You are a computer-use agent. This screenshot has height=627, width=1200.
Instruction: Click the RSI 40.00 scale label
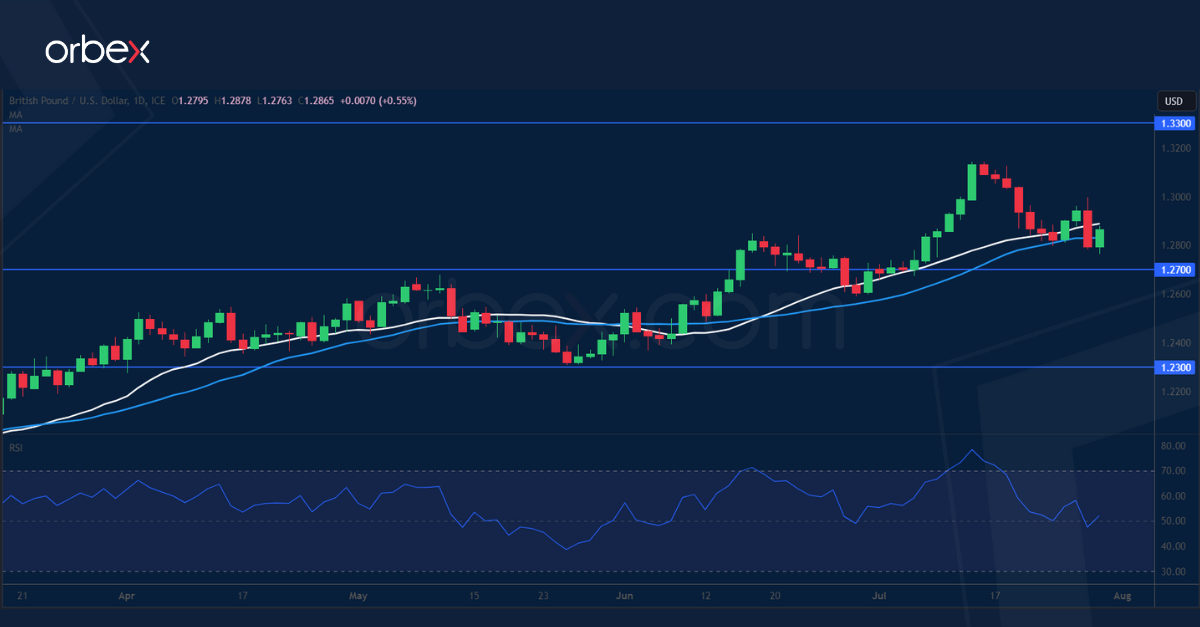[x=1174, y=546]
